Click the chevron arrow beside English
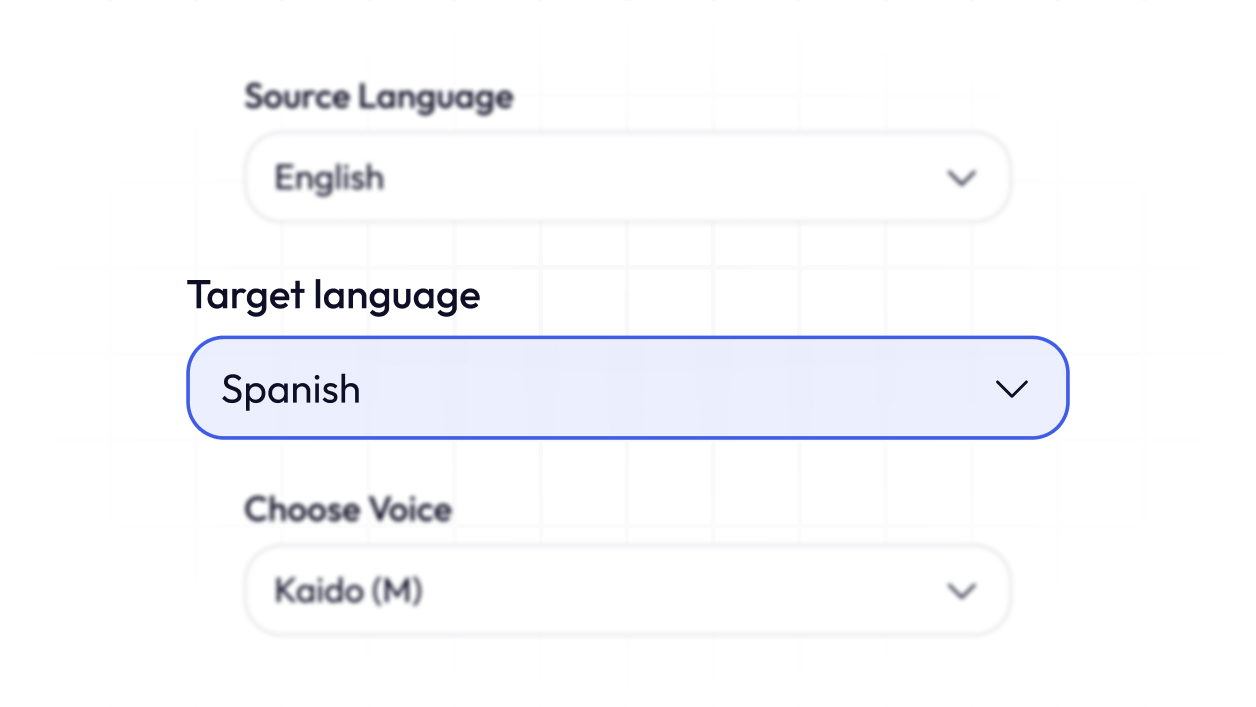Viewport: 1256px width, 707px height. pos(961,178)
